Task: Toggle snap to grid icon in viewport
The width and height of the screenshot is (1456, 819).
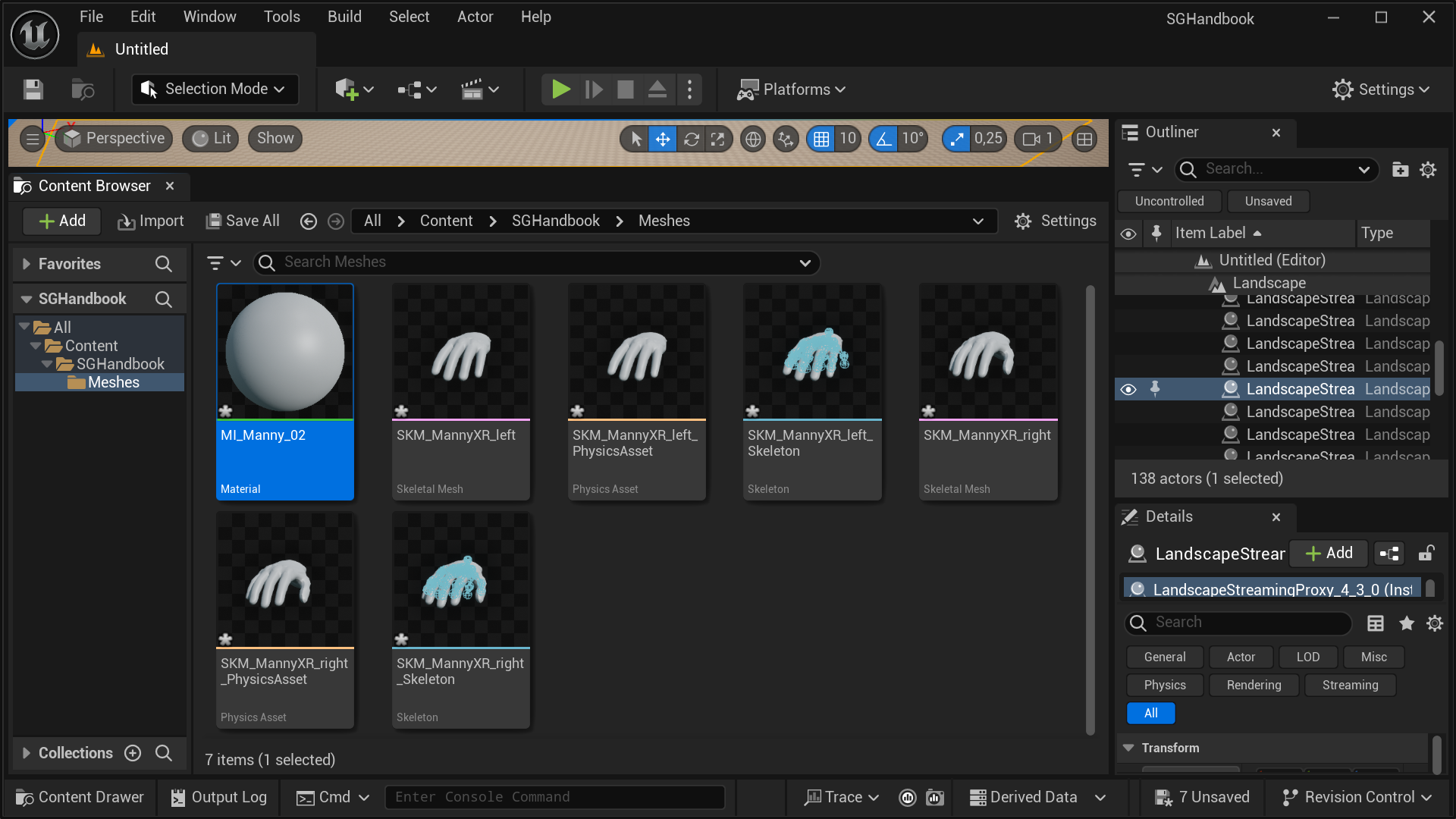Action: pos(823,139)
